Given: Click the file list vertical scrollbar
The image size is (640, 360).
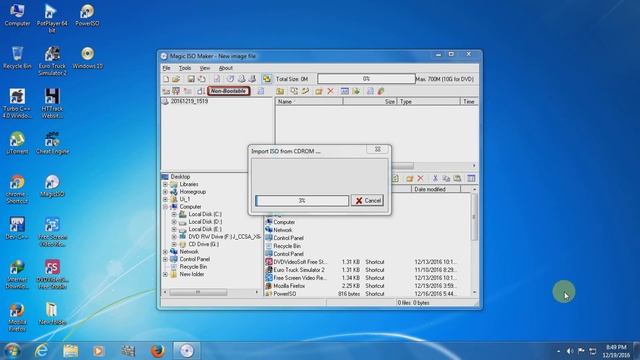Looking at the screenshot, I should click(474, 241).
